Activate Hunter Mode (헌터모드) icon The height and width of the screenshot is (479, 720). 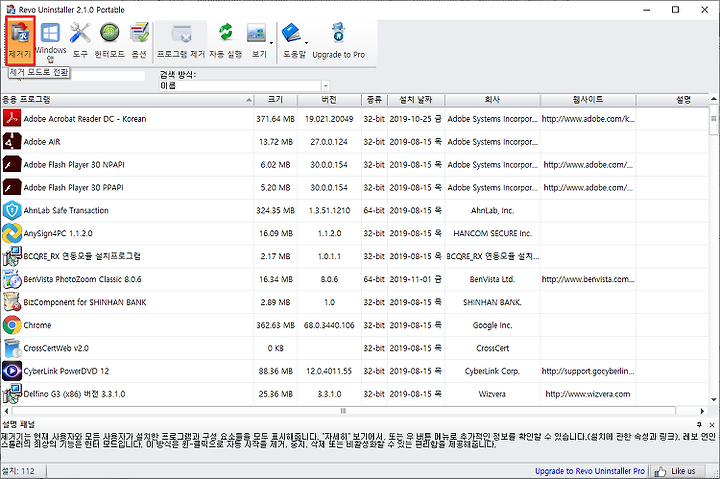click(109, 33)
